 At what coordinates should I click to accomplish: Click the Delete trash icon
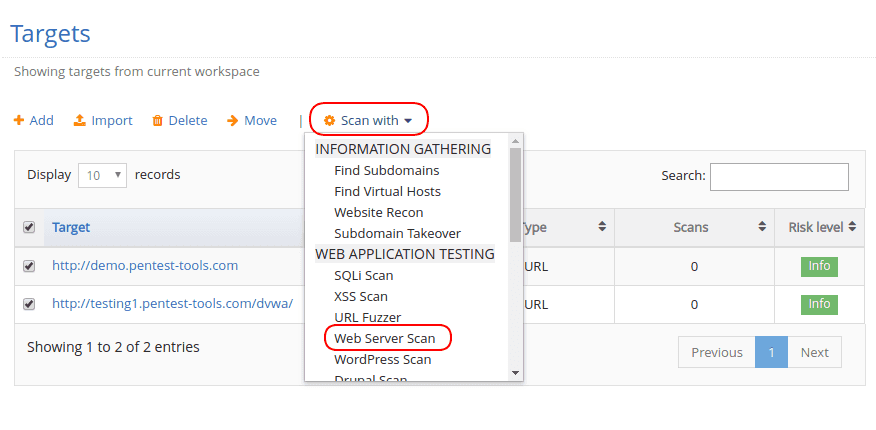pyautogui.click(x=157, y=121)
